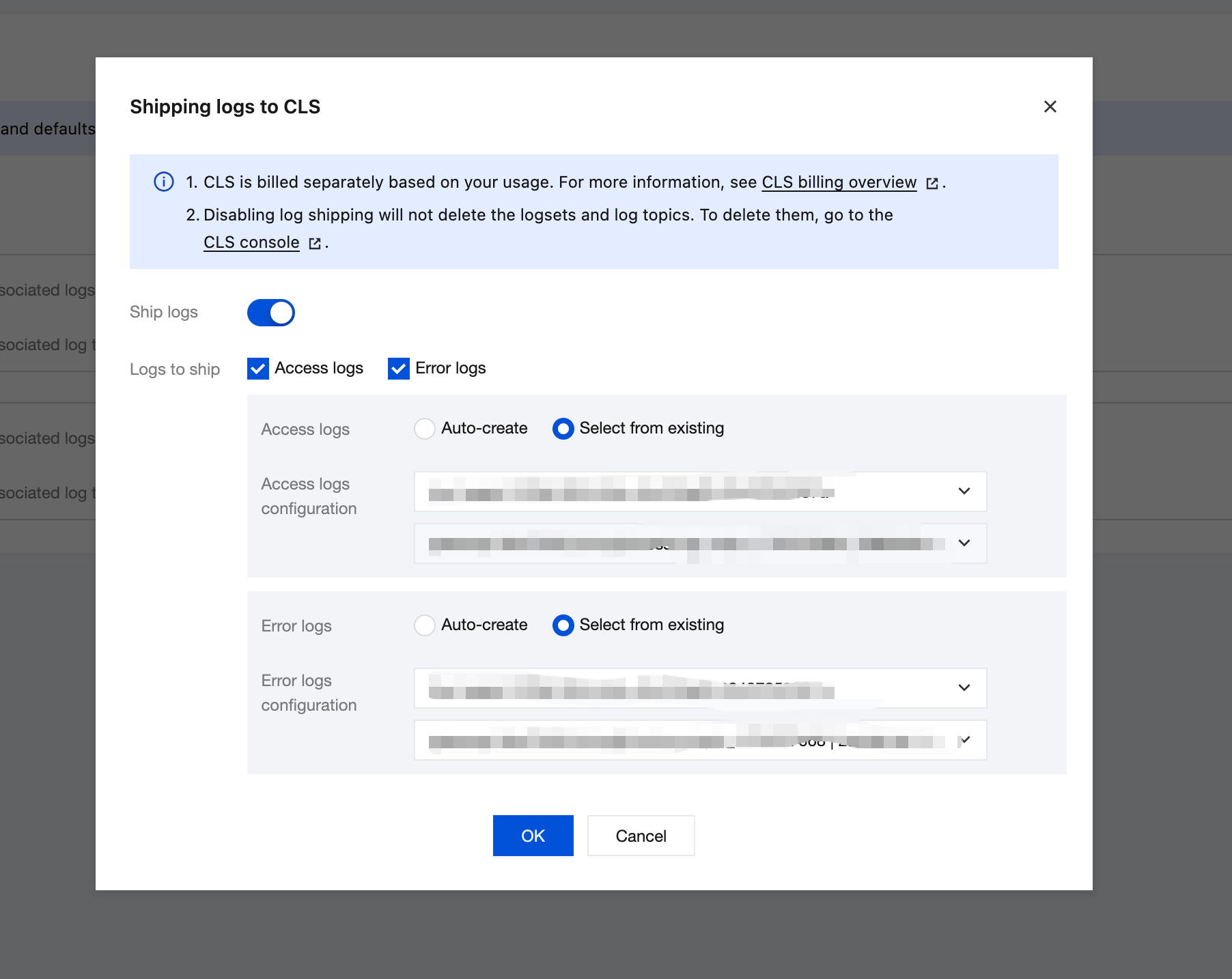Screen dimensions: 1232x979
Task: Expand the second Error logs configuration dropdown
Action: point(700,740)
